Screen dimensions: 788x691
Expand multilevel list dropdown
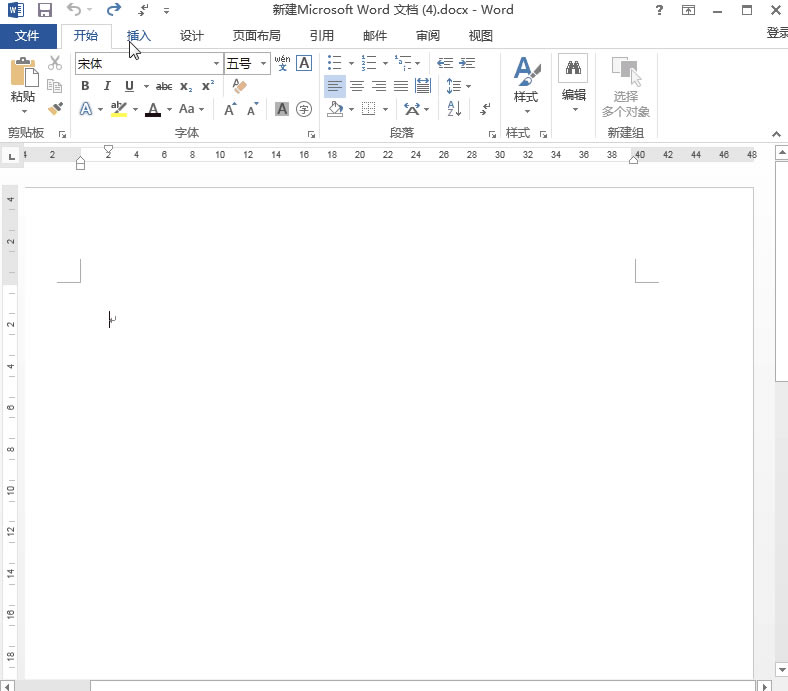tap(418, 63)
